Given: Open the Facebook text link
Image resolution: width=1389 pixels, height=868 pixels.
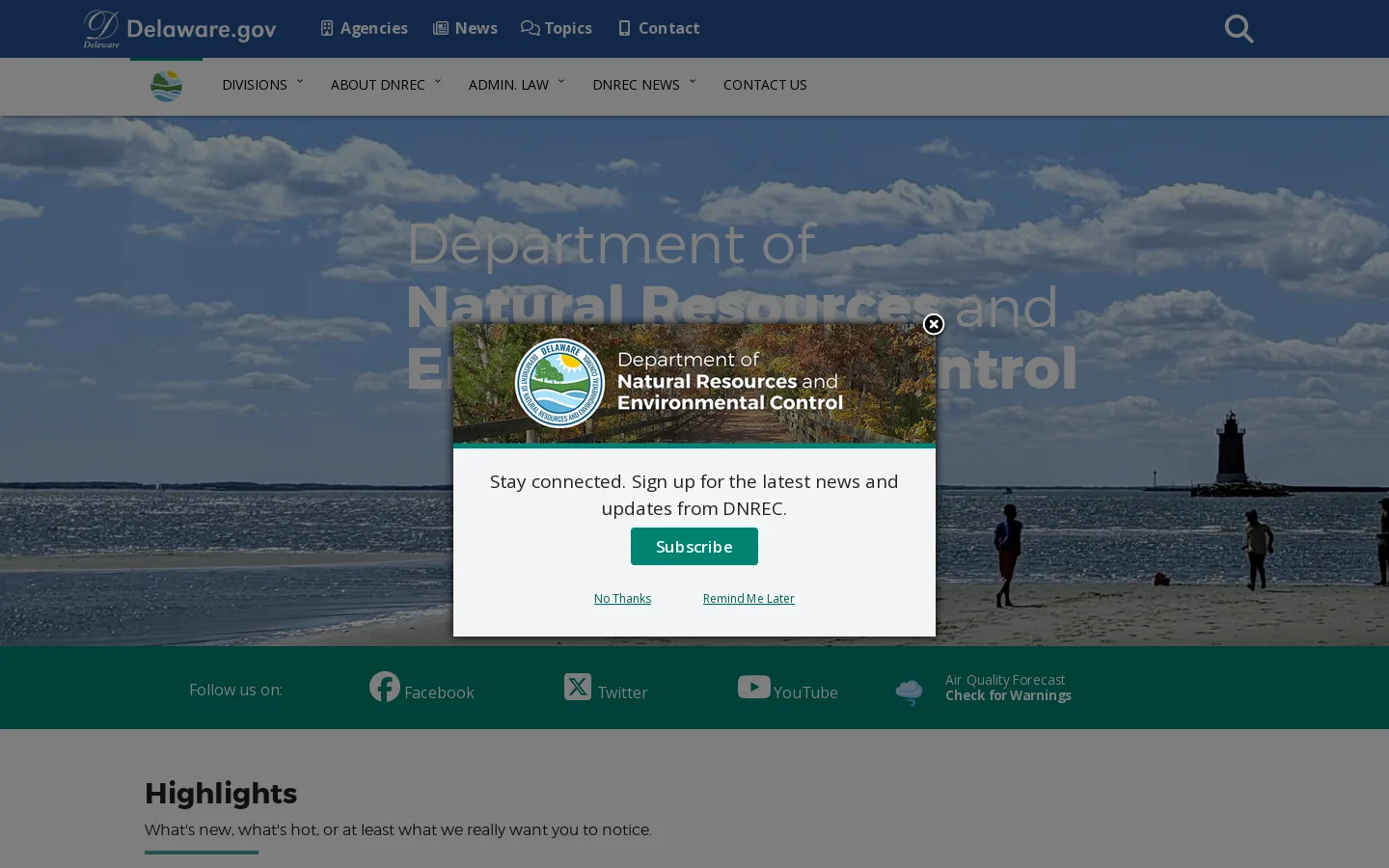Looking at the screenshot, I should point(439,692).
